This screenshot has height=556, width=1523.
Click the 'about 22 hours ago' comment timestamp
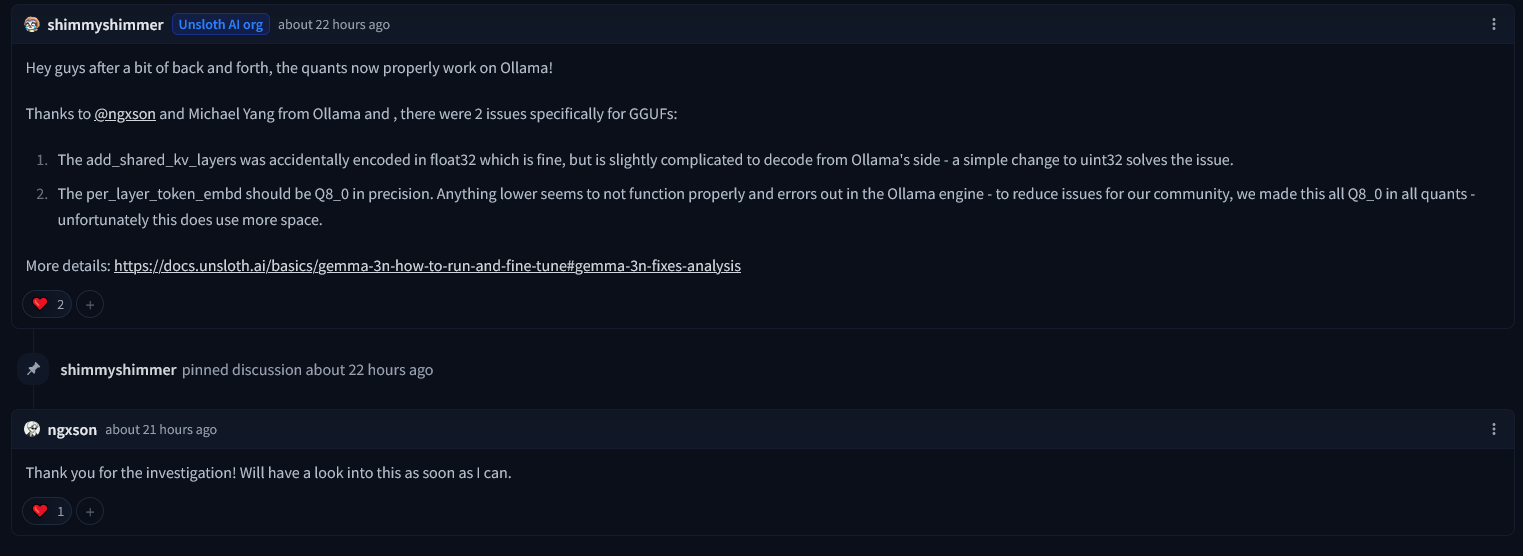click(x=334, y=25)
